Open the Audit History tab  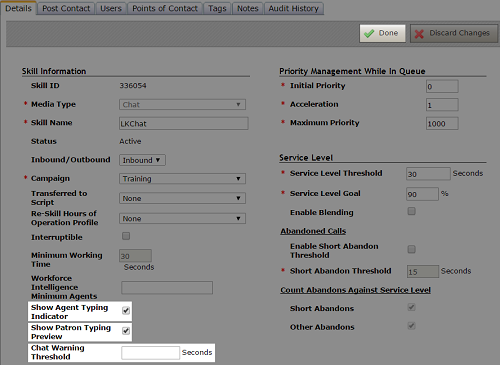(x=294, y=8)
